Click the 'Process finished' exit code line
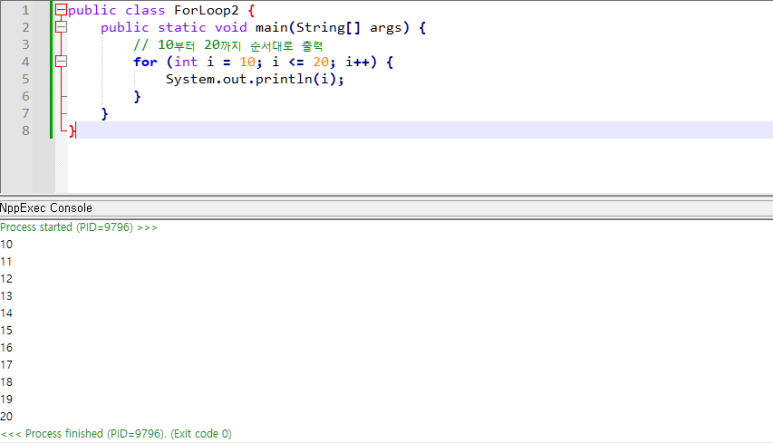The image size is (773, 443). [116, 434]
